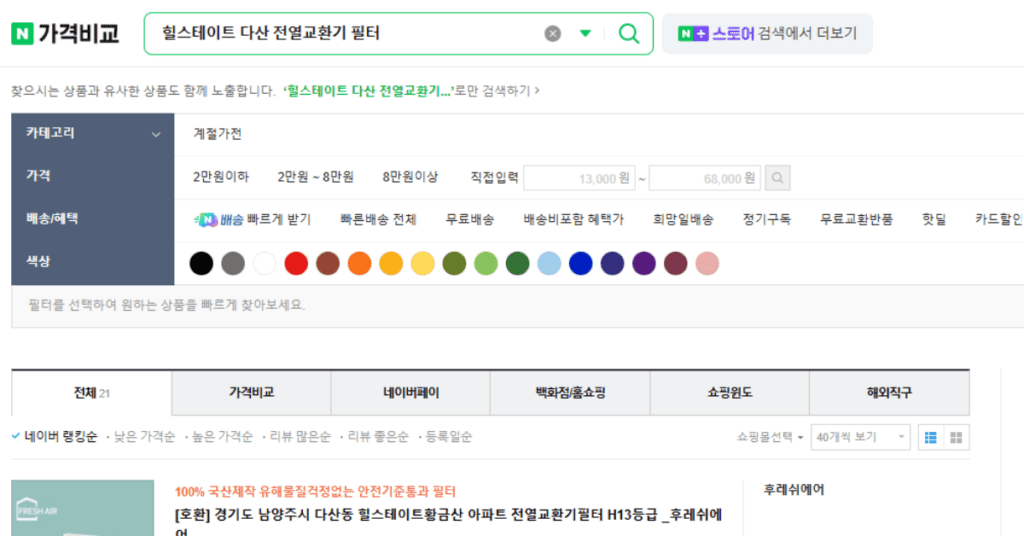The height and width of the screenshot is (536, 1024).
Task: Open N+스토어 검색에서 더보기
Action: [x=767, y=33]
